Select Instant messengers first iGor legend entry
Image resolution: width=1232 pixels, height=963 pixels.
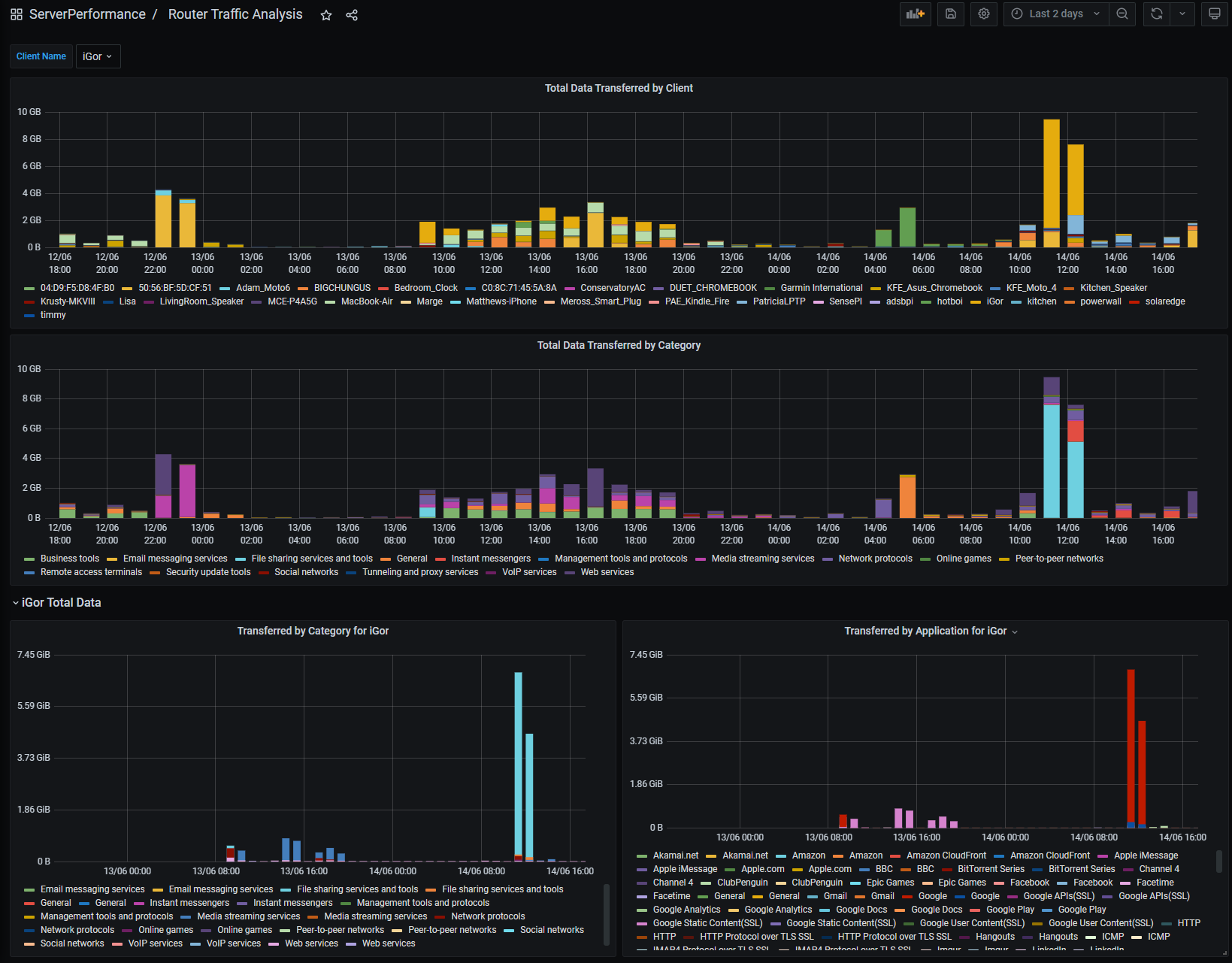pyautogui.click(x=189, y=903)
